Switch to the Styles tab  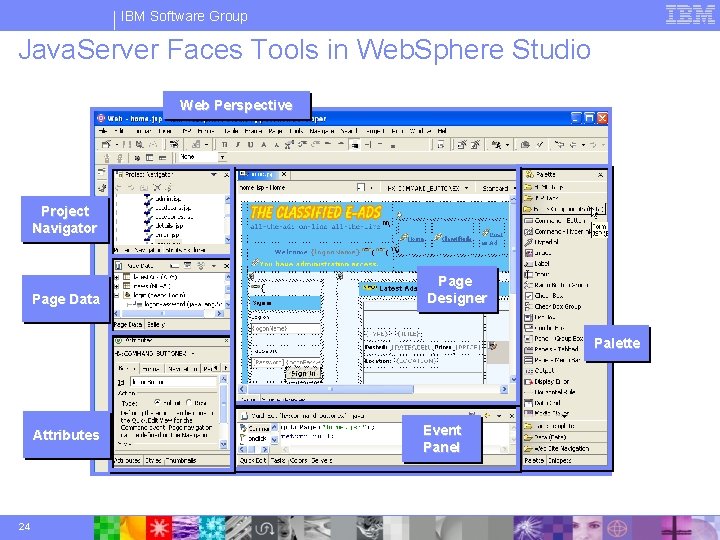point(153,460)
